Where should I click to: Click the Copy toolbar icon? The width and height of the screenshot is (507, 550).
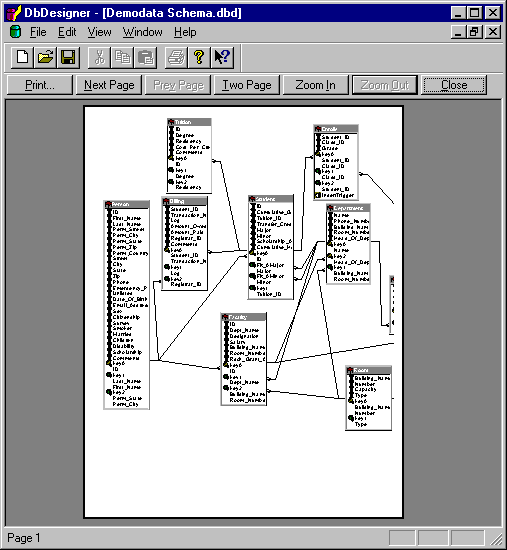coord(122,57)
